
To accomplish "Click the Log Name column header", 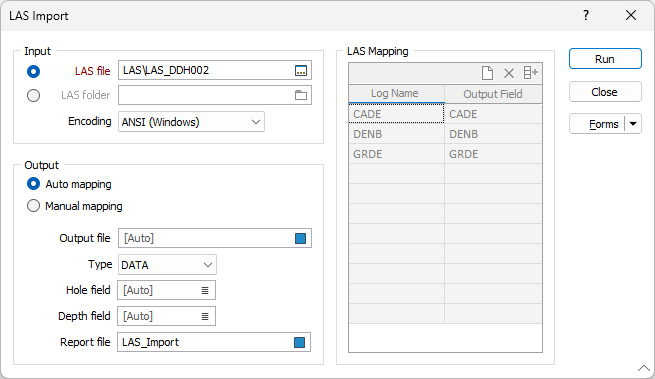I will [396, 94].
